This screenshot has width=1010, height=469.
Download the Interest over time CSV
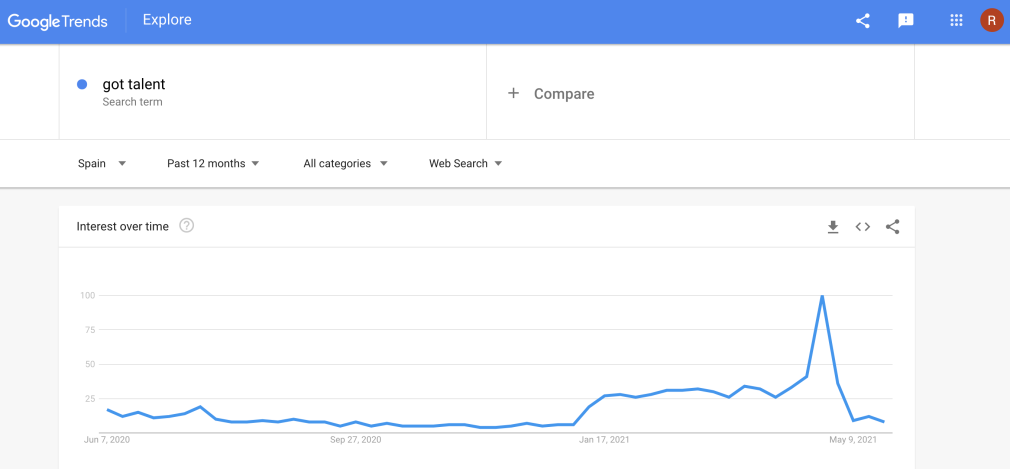pos(833,227)
